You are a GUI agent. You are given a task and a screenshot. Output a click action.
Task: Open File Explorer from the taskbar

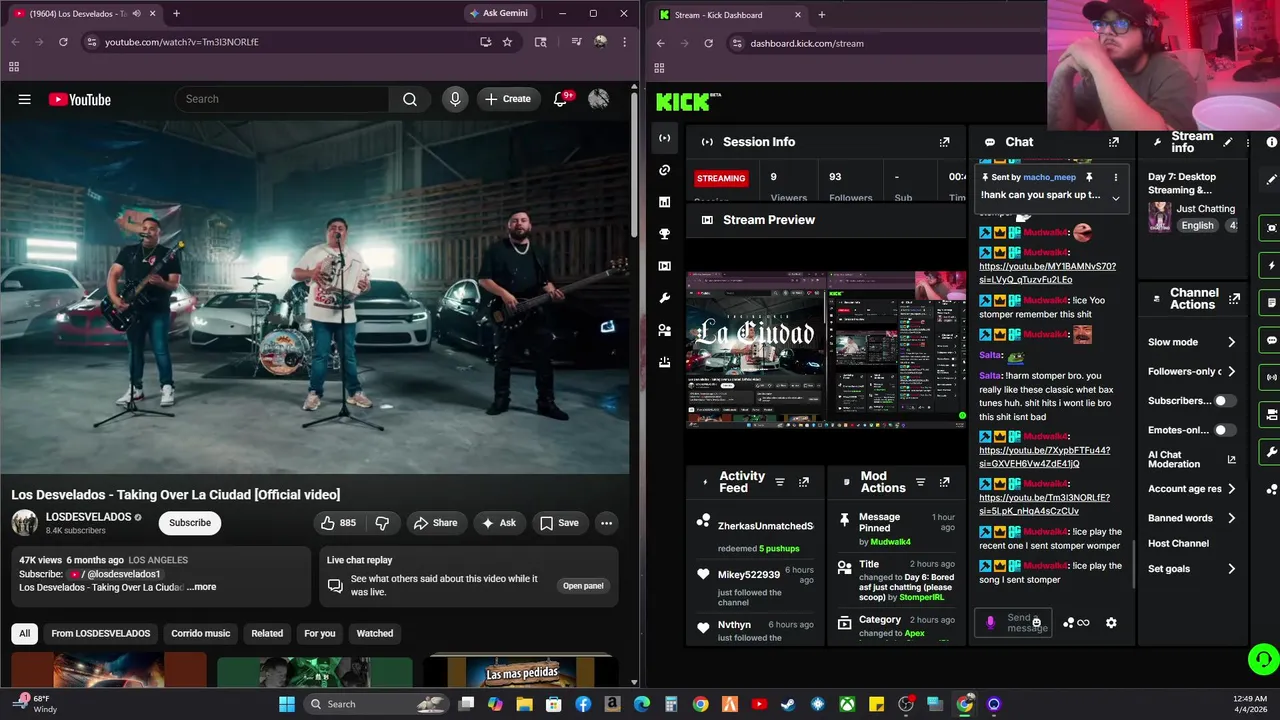(524, 704)
